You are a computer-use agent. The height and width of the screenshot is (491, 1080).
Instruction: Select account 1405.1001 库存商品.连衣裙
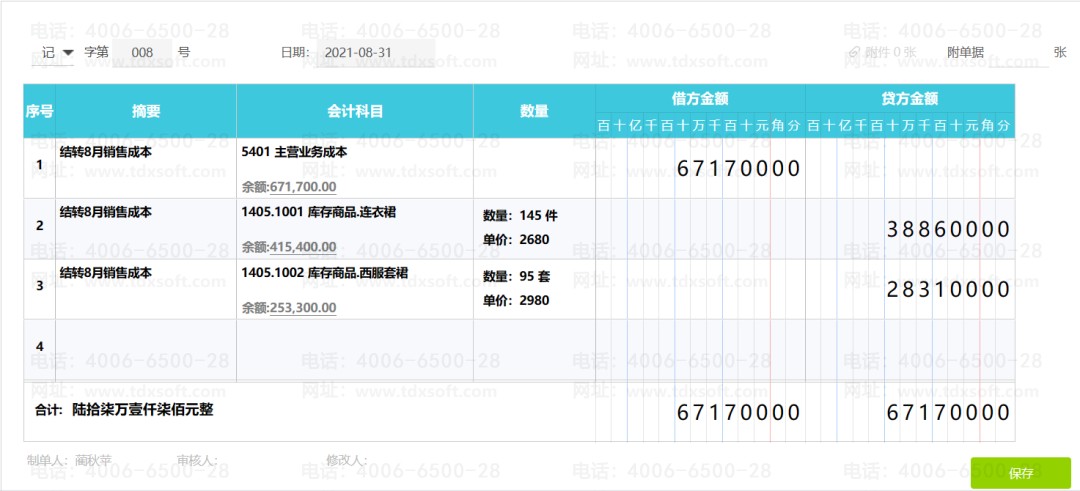coord(319,212)
